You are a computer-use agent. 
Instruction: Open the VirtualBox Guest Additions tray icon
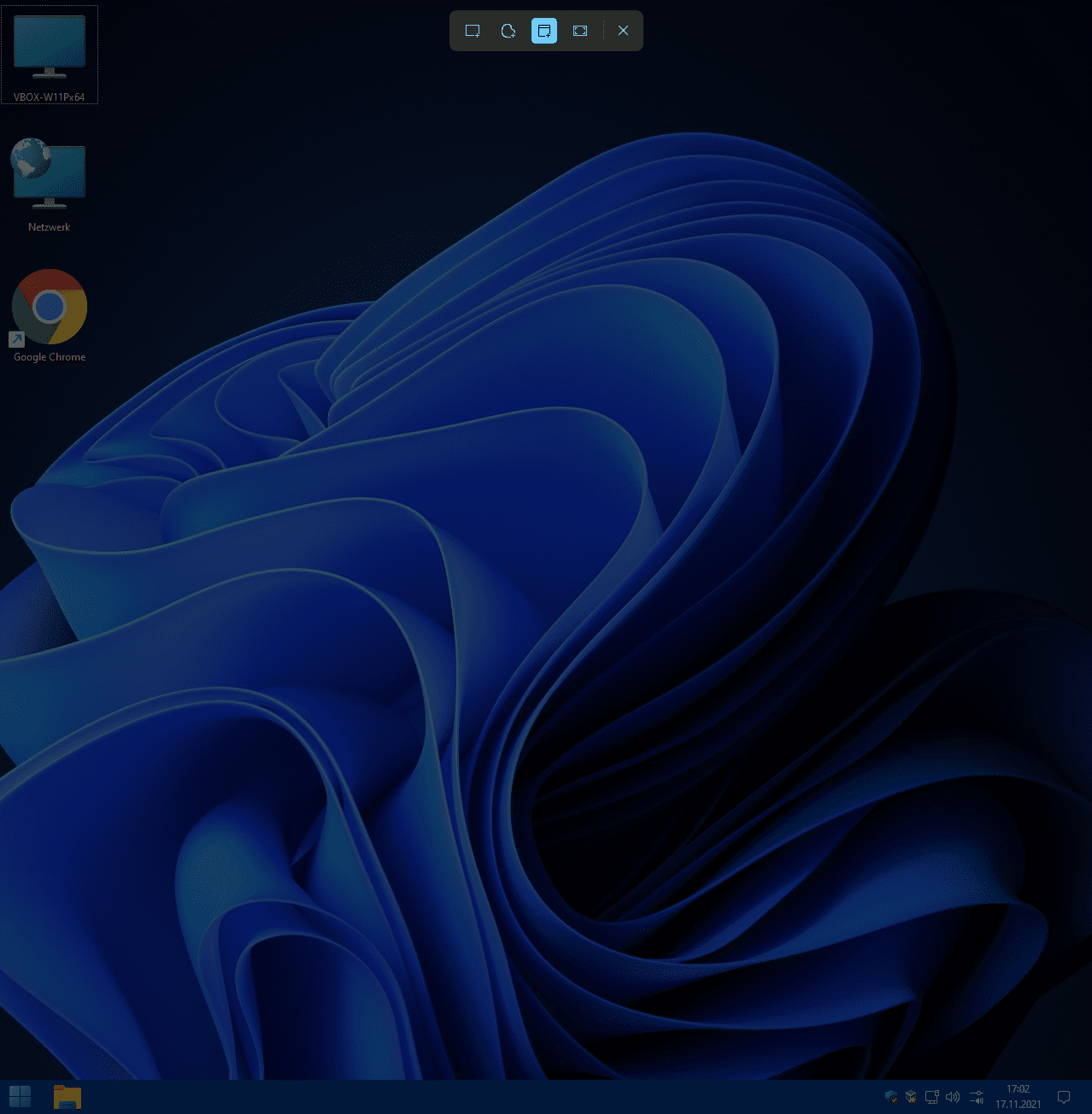coord(911,1097)
